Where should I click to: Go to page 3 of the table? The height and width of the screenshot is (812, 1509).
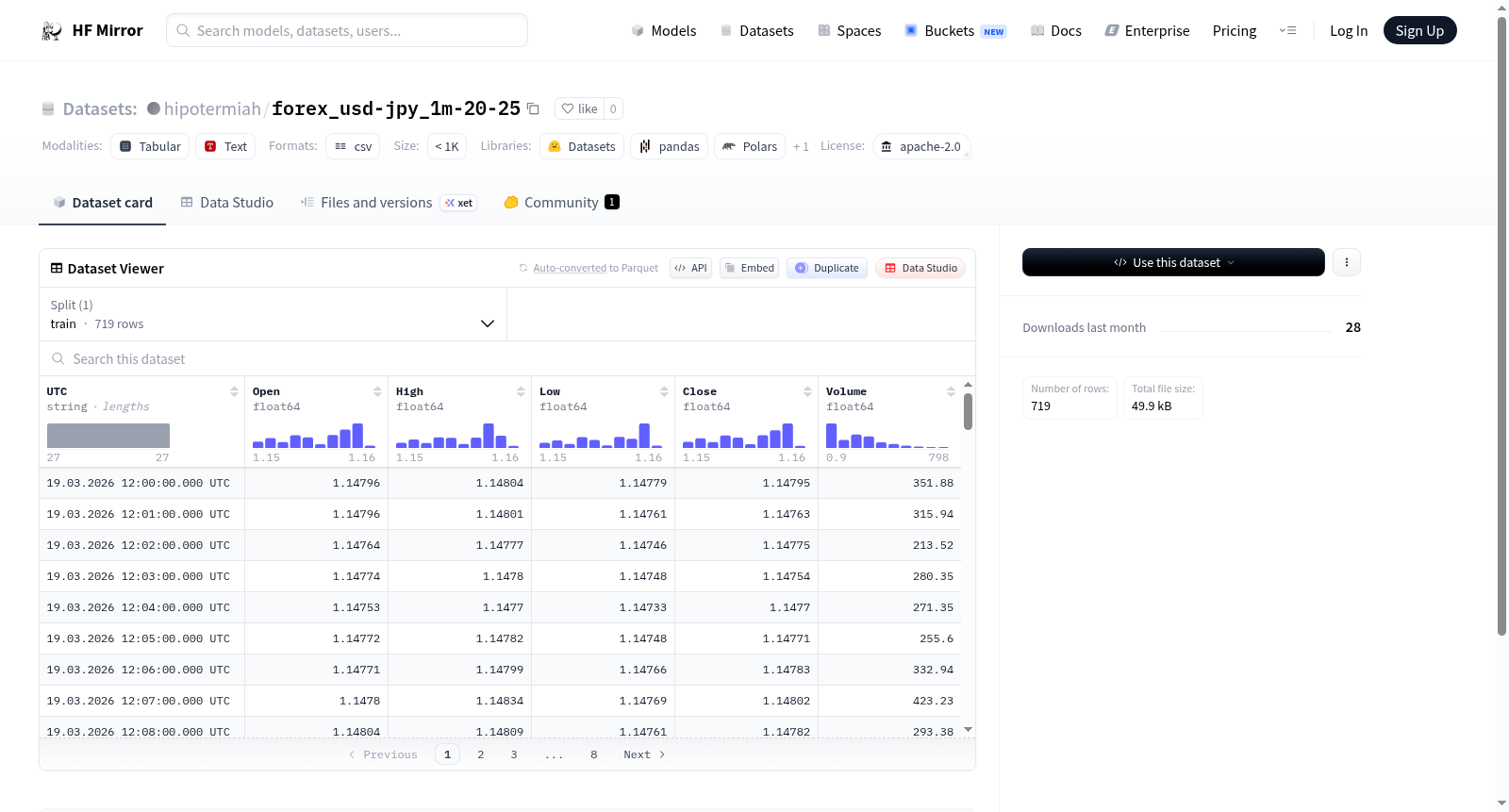tap(514, 754)
